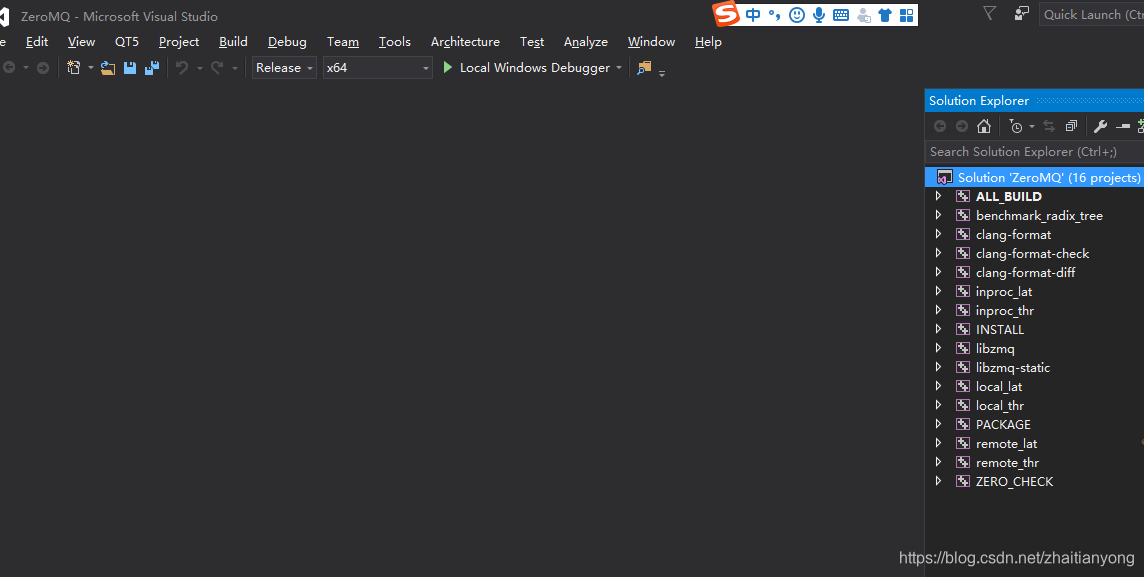Image resolution: width=1144 pixels, height=577 pixels.
Task: Open the Architecture menu
Action: click(x=465, y=42)
